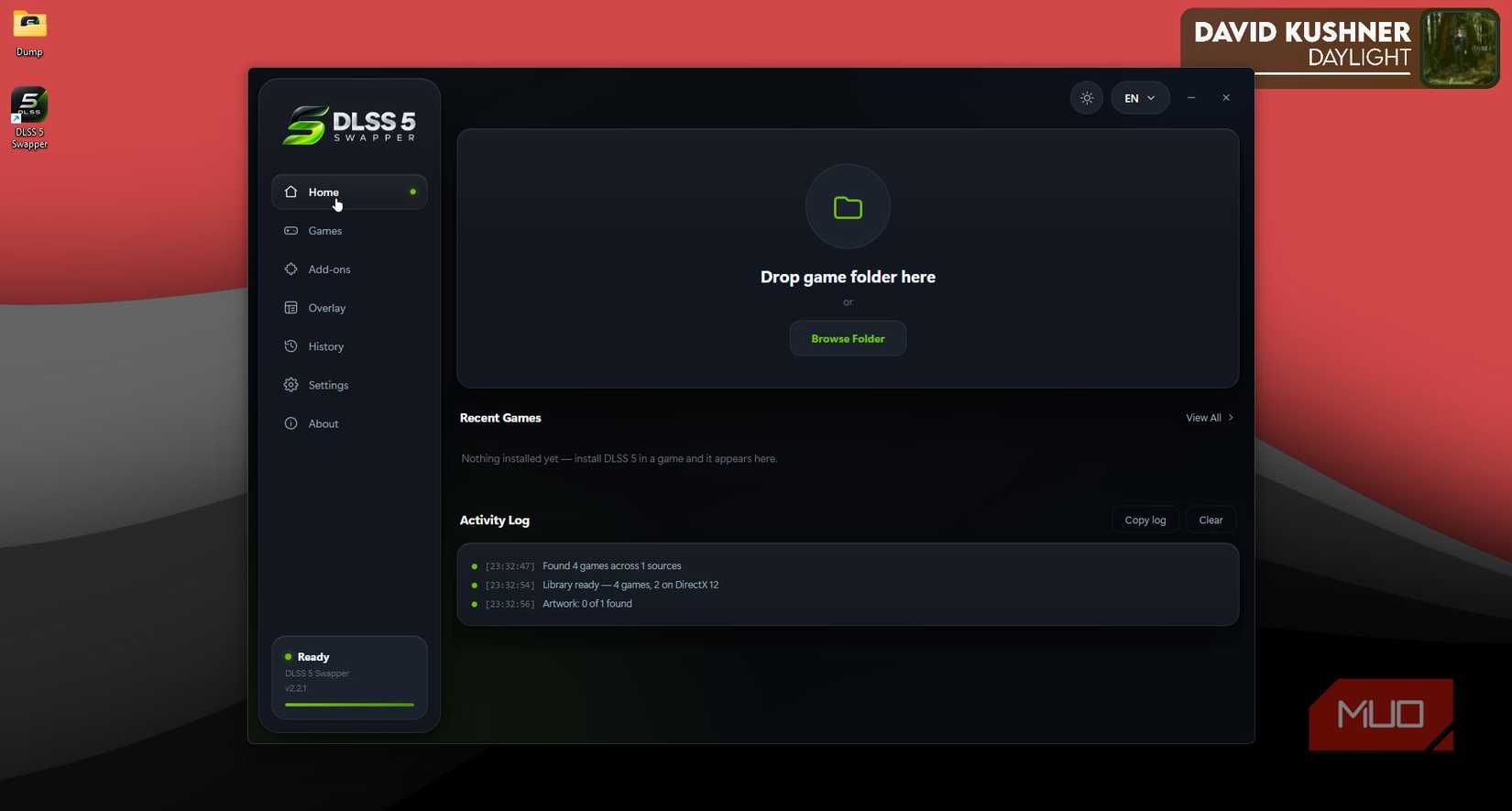Image resolution: width=1512 pixels, height=811 pixels.
Task: Click the v2.2.1 version text
Action: click(296, 688)
